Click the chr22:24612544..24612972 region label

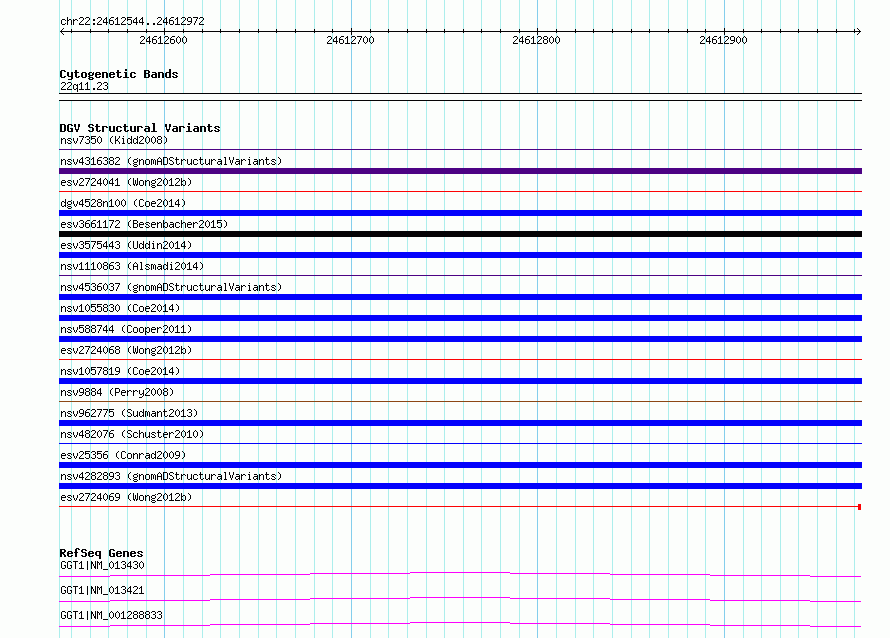coord(132,21)
